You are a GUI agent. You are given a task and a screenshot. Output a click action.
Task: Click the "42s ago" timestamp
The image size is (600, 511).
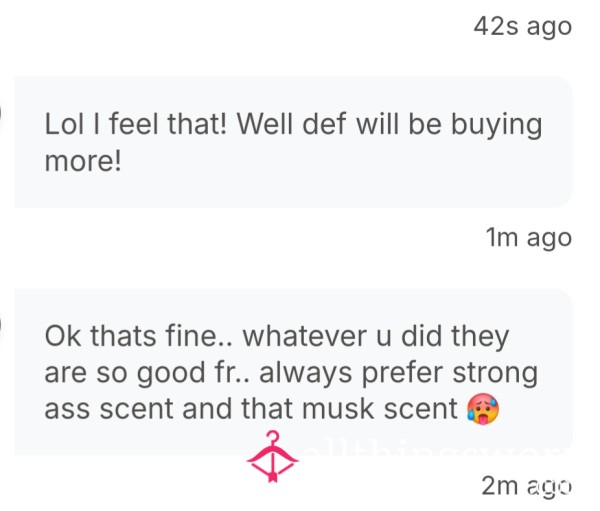click(x=523, y=27)
